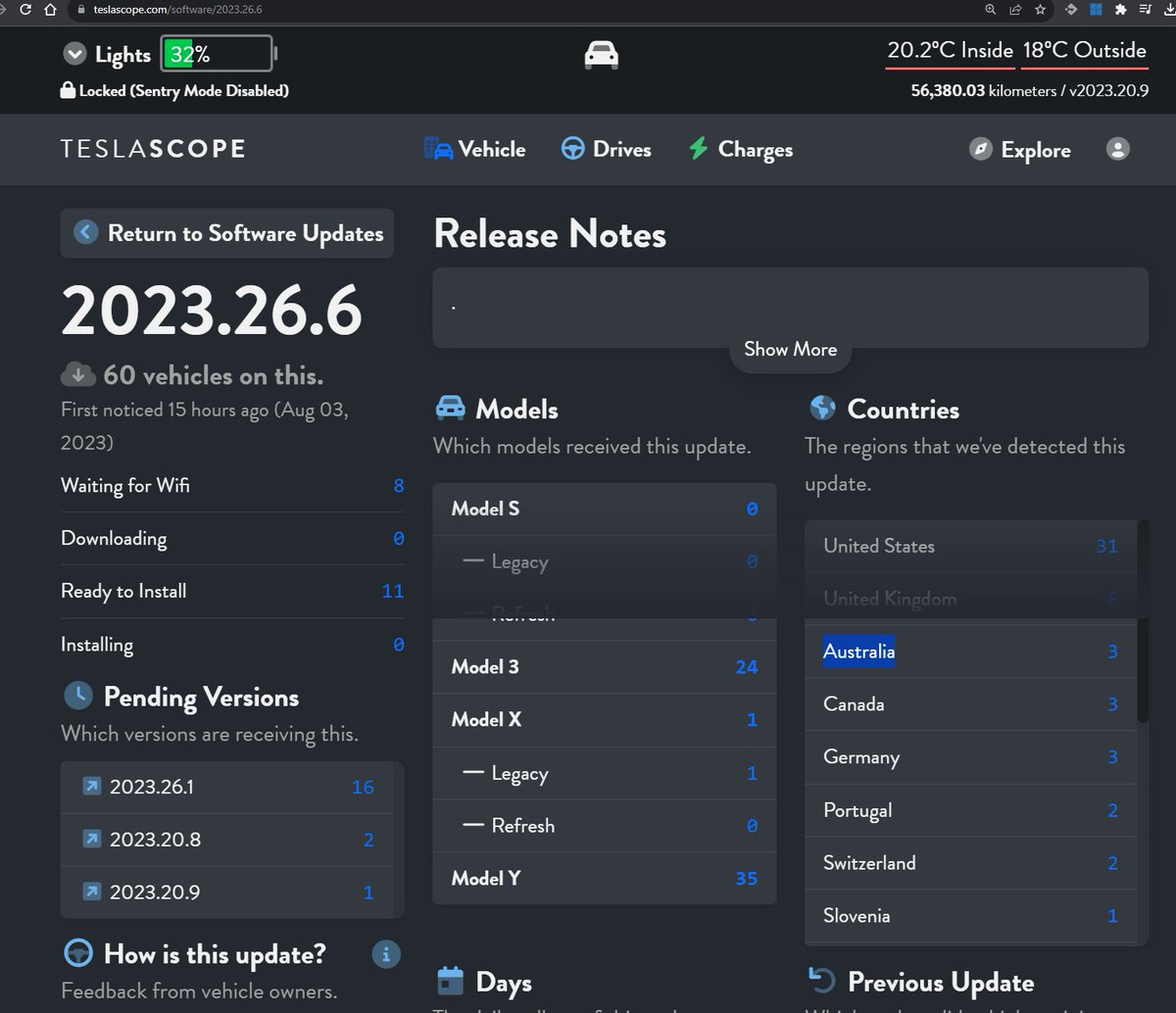This screenshot has width=1176, height=1013.
Task: Select Portugal in Countries list
Action: (970, 810)
